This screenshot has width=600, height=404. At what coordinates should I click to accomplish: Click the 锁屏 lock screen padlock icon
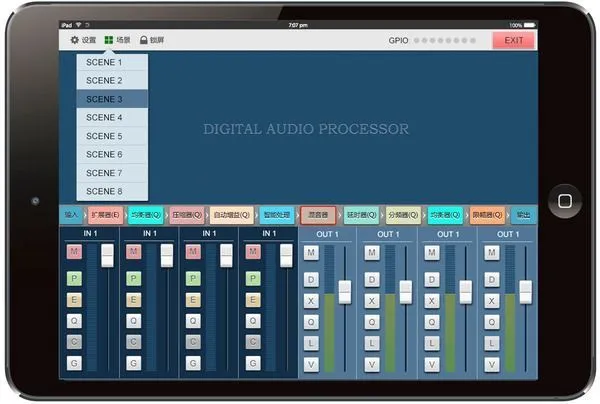[144, 40]
